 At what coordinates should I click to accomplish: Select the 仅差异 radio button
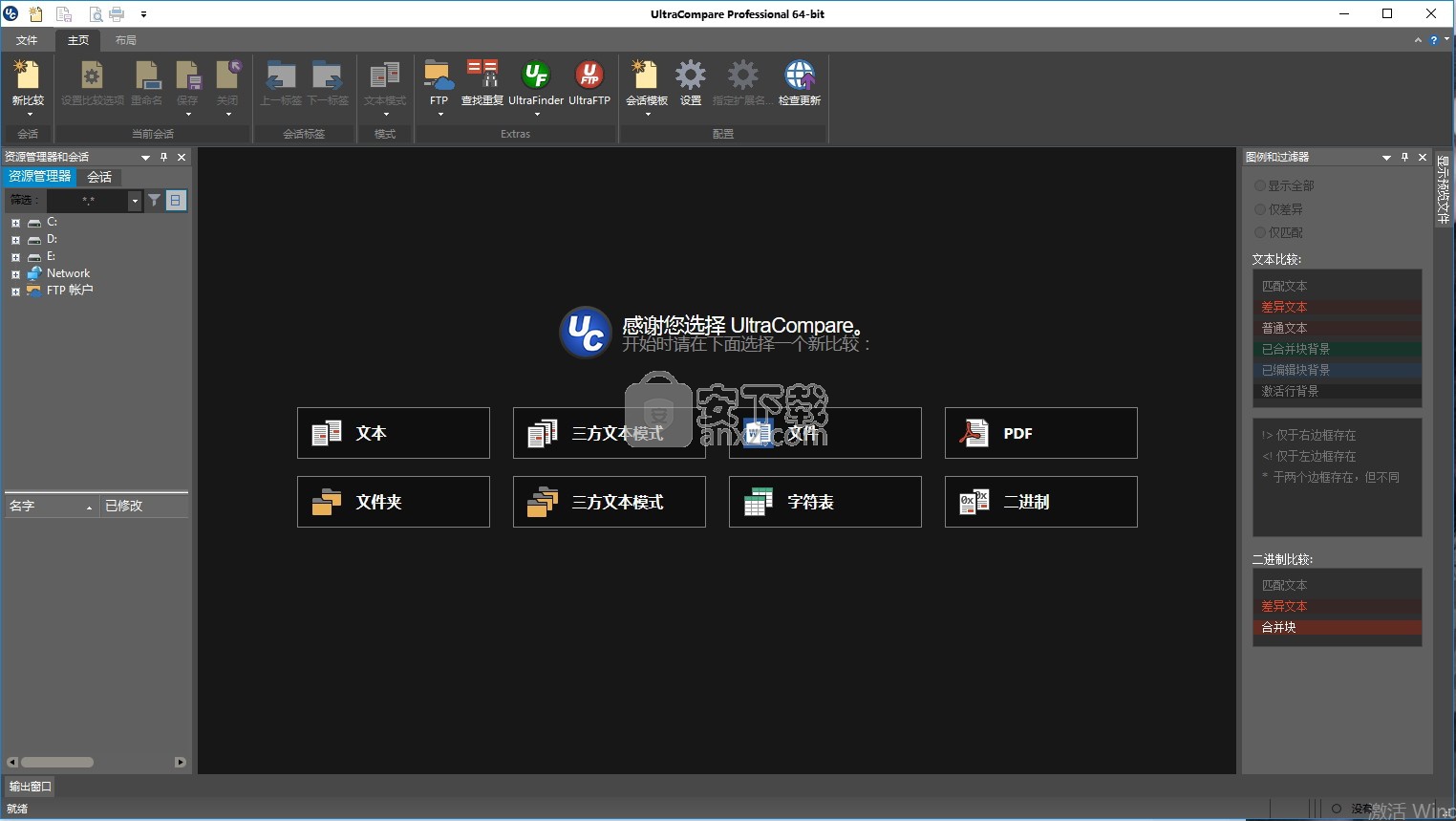point(1260,208)
